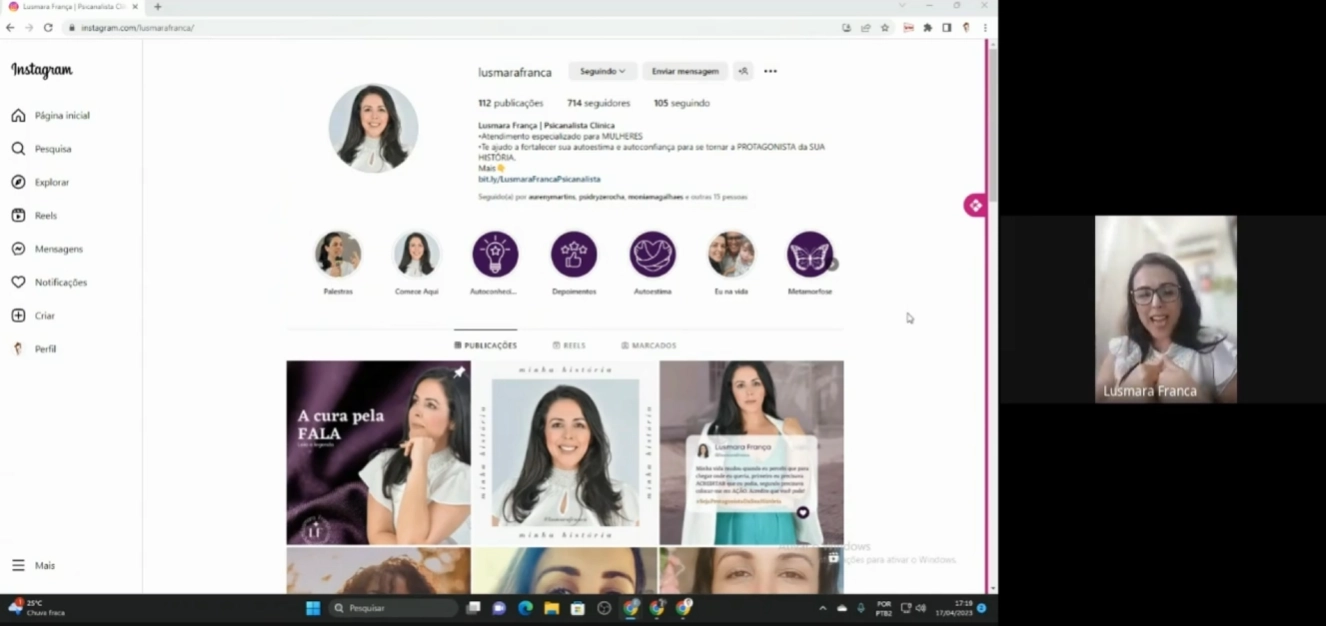Expand the Seguindo dropdown button
This screenshot has width=1326, height=626.
603,71
